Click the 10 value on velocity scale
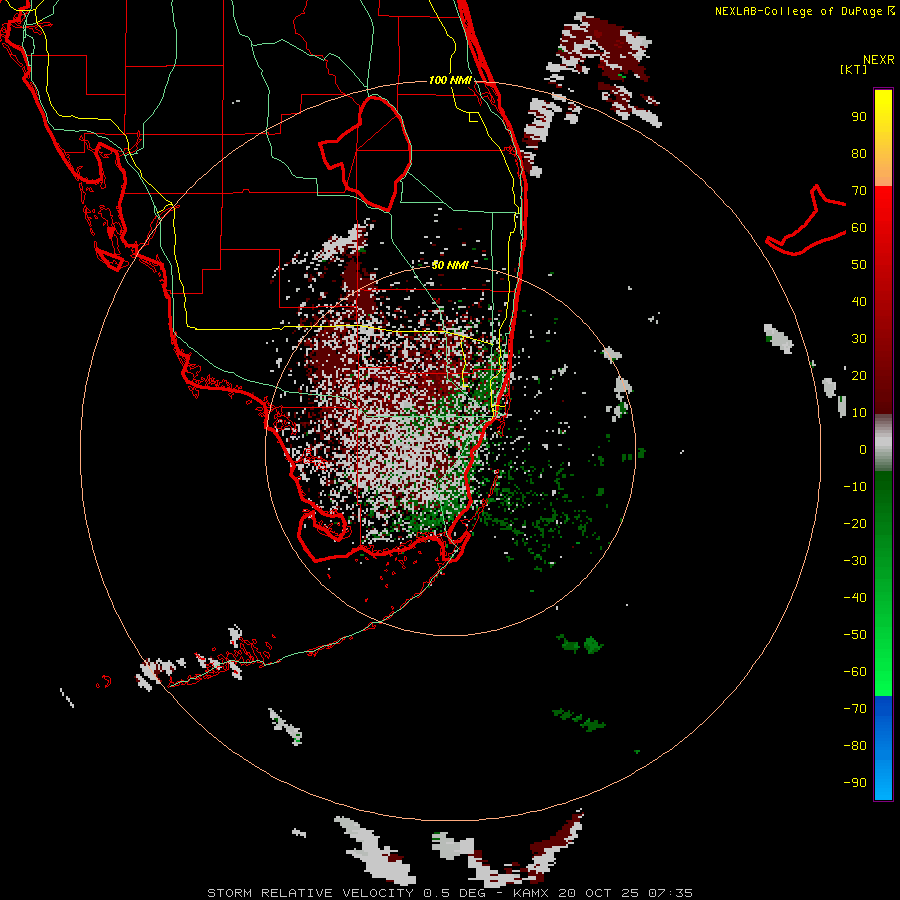This screenshot has height=900, width=900. pos(859,413)
